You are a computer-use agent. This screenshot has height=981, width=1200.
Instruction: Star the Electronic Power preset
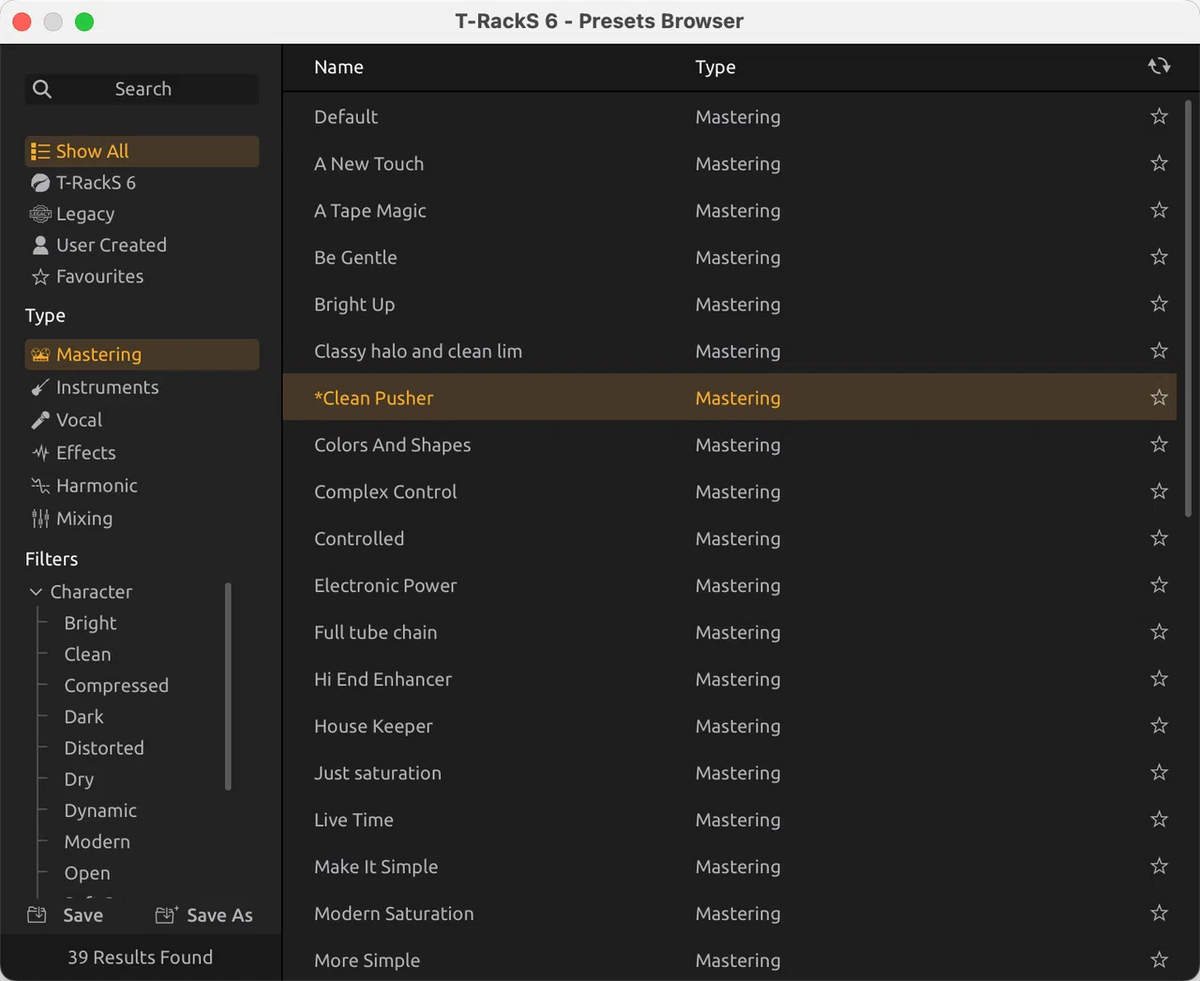(x=1159, y=585)
